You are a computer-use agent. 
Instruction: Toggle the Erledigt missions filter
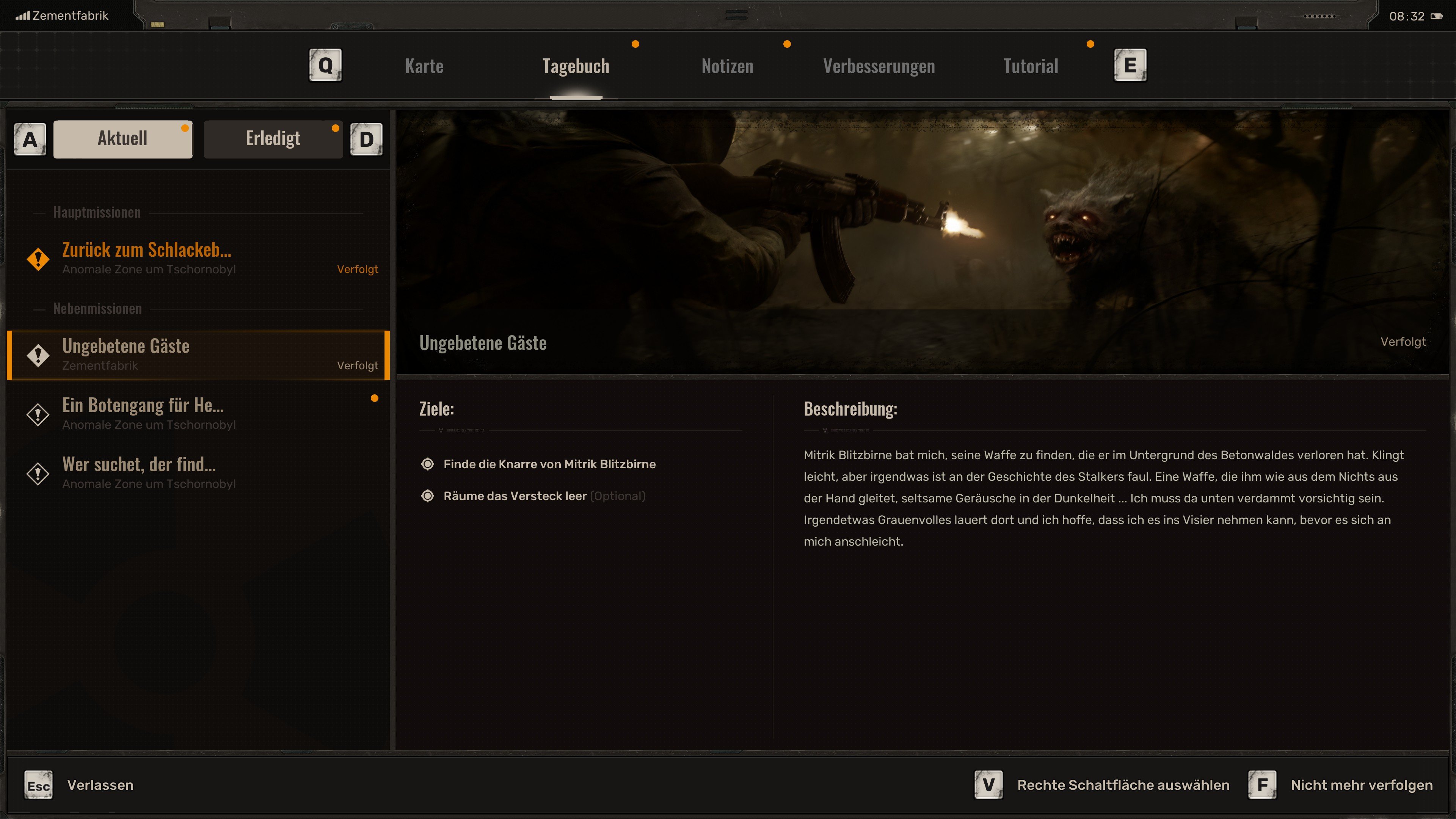273,139
